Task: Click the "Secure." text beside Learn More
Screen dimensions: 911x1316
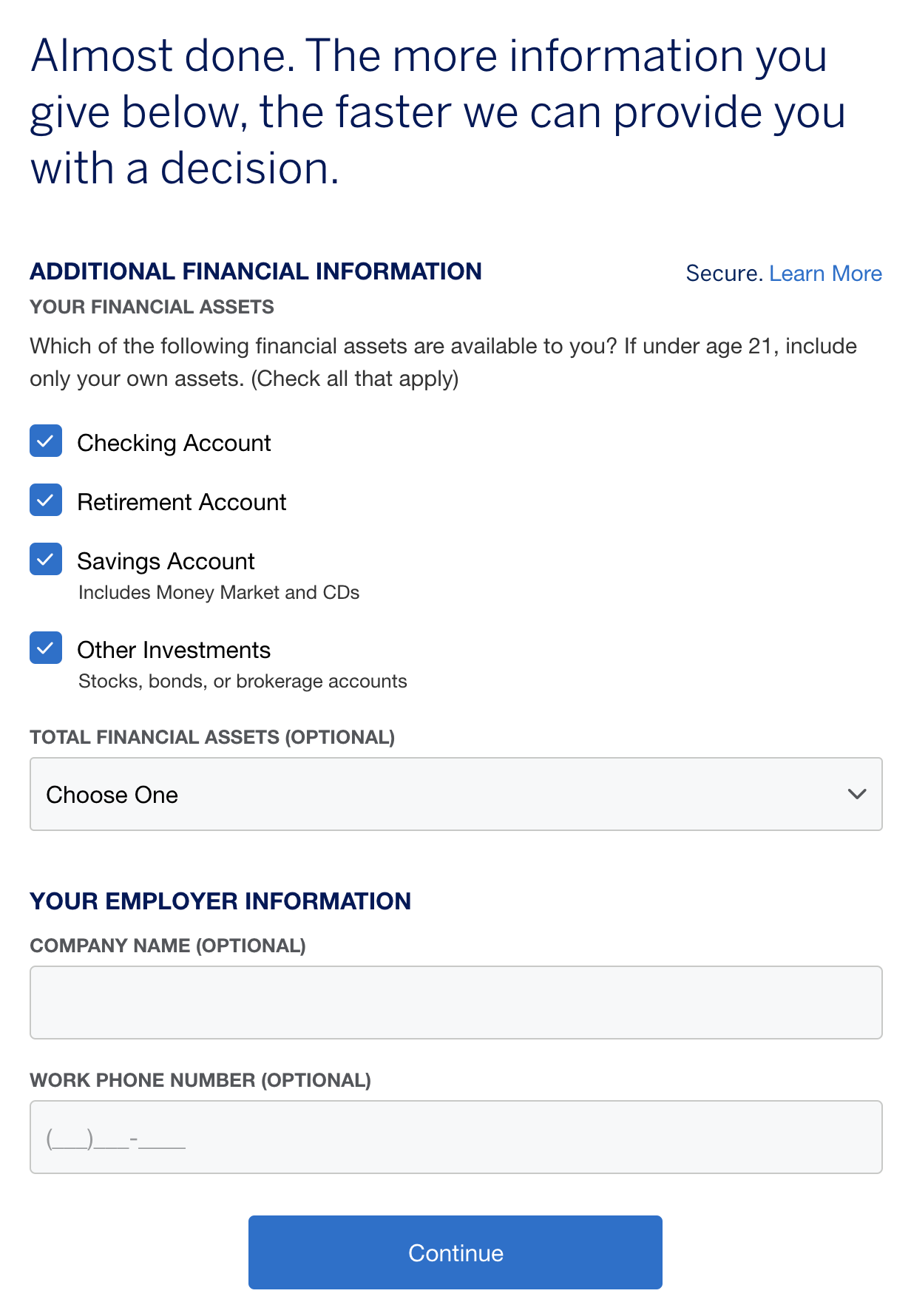Action: click(724, 274)
